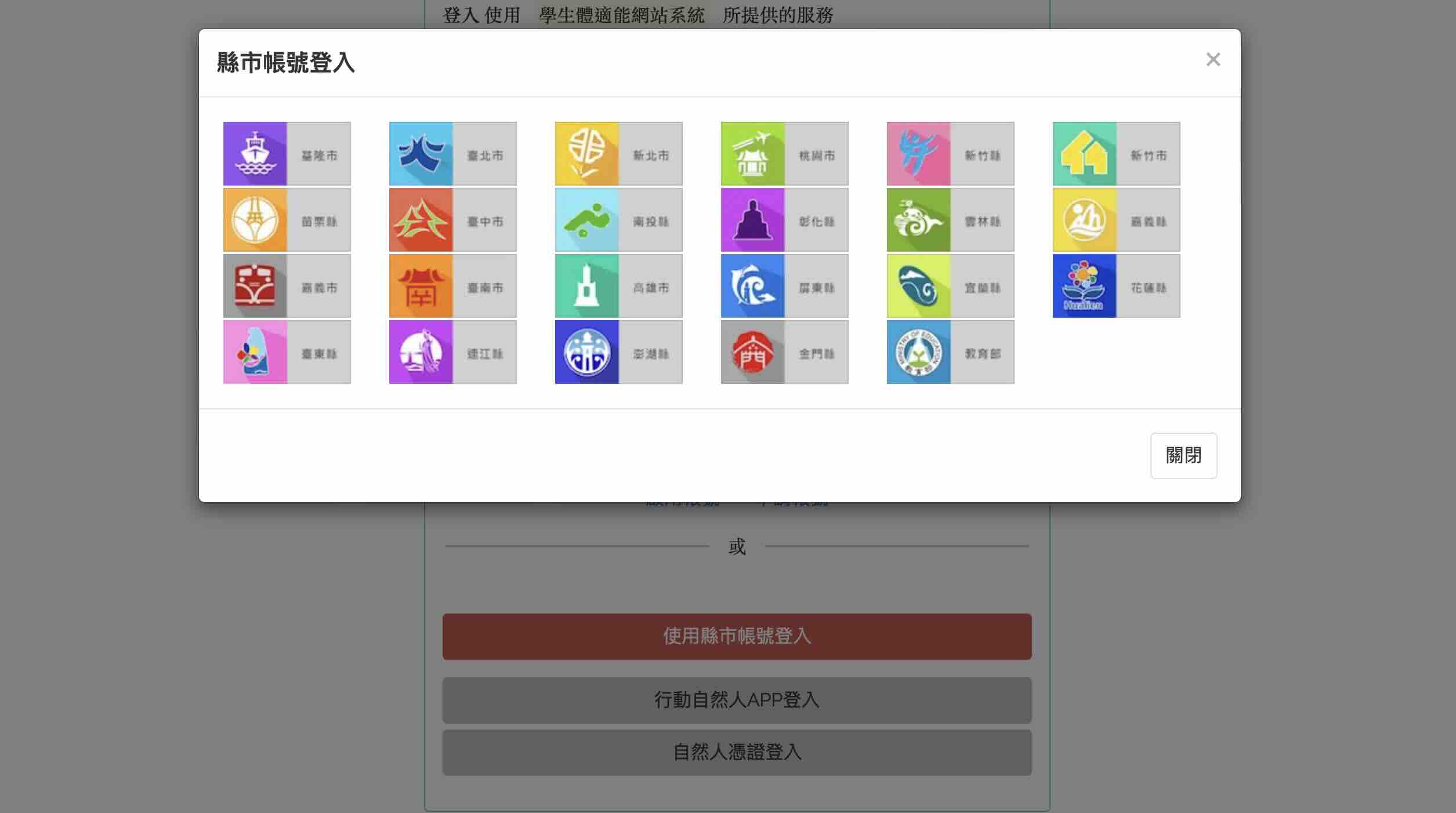
Task: Choose Changhua County (彰化縣) Buddha icon
Action: (753, 220)
